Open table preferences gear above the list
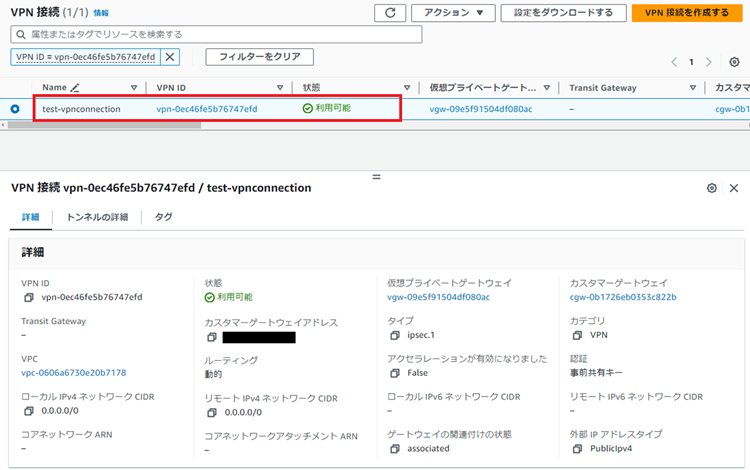750x470 pixels. [x=734, y=62]
